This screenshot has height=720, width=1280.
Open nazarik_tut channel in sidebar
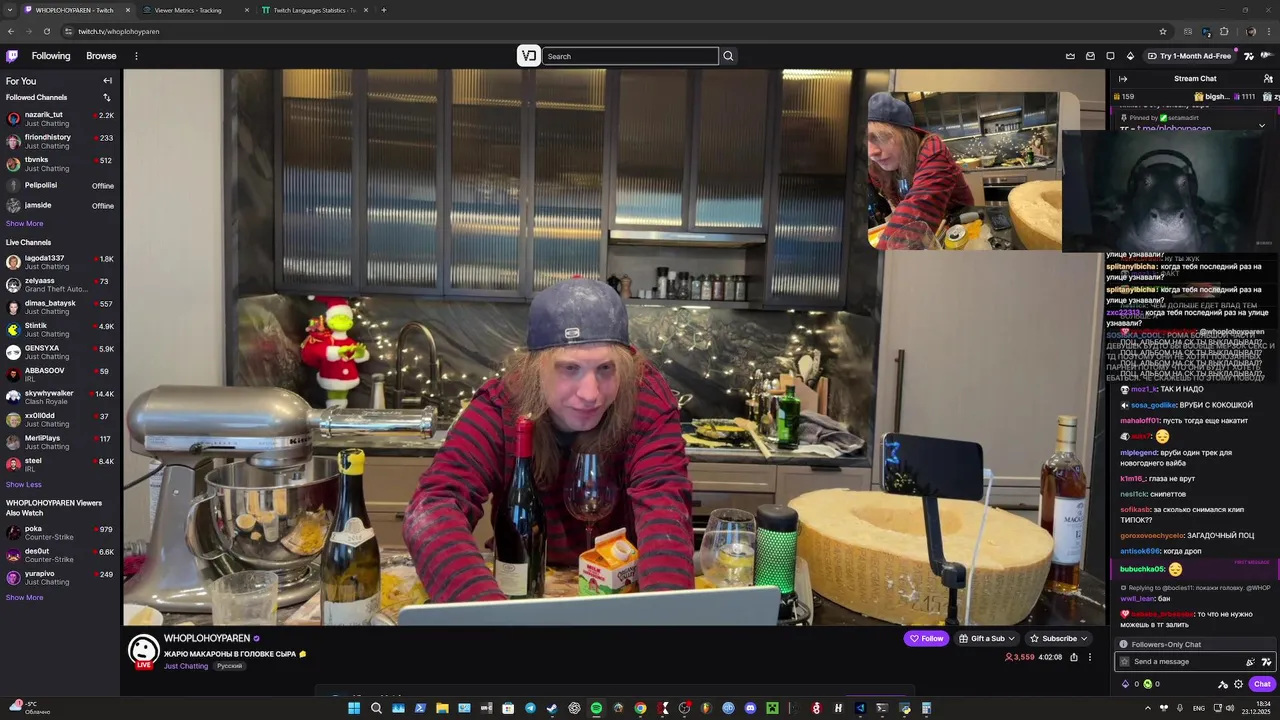tap(60, 118)
